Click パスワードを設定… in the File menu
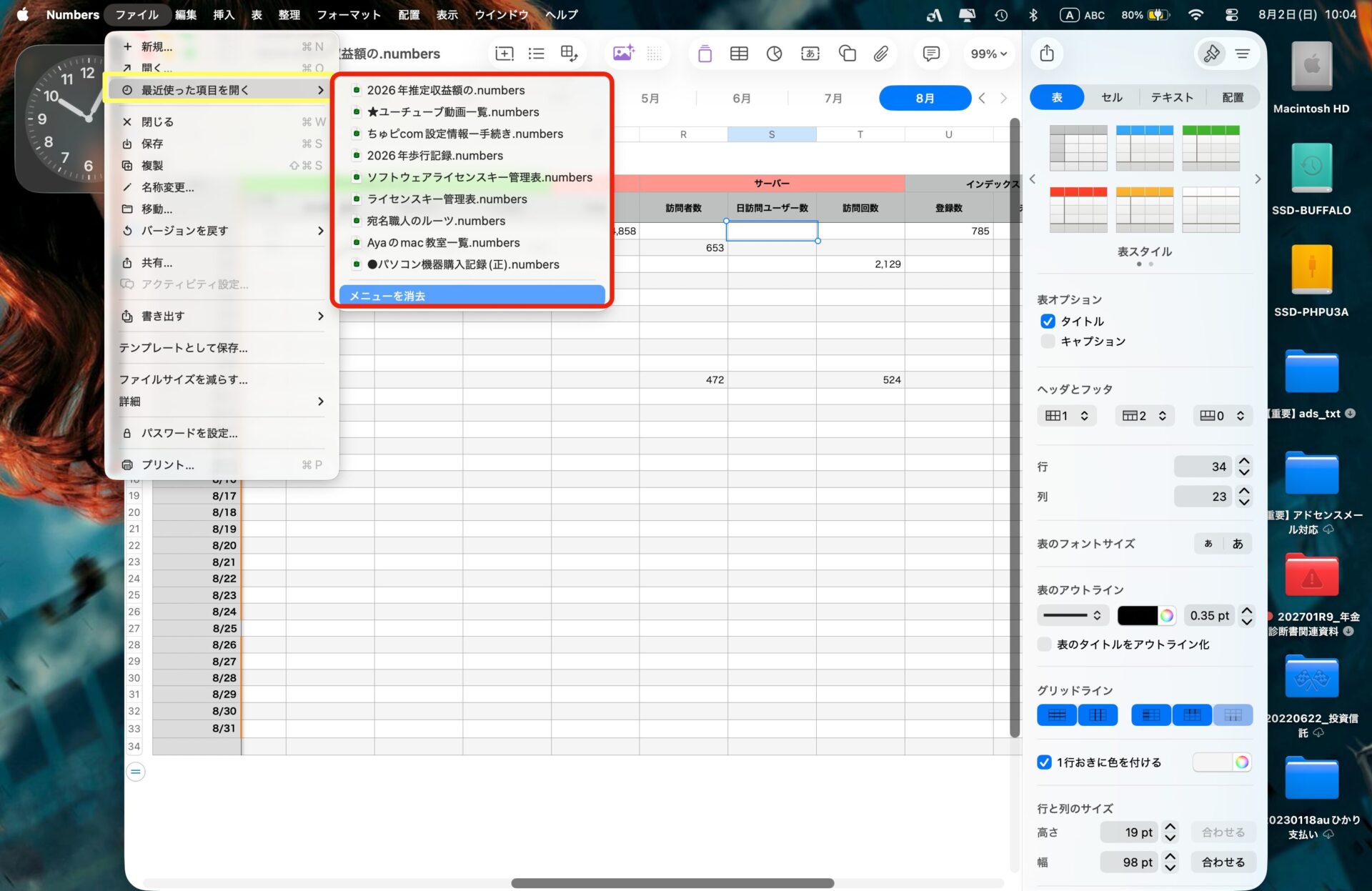Image resolution: width=1372 pixels, height=891 pixels. coord(222,433)
